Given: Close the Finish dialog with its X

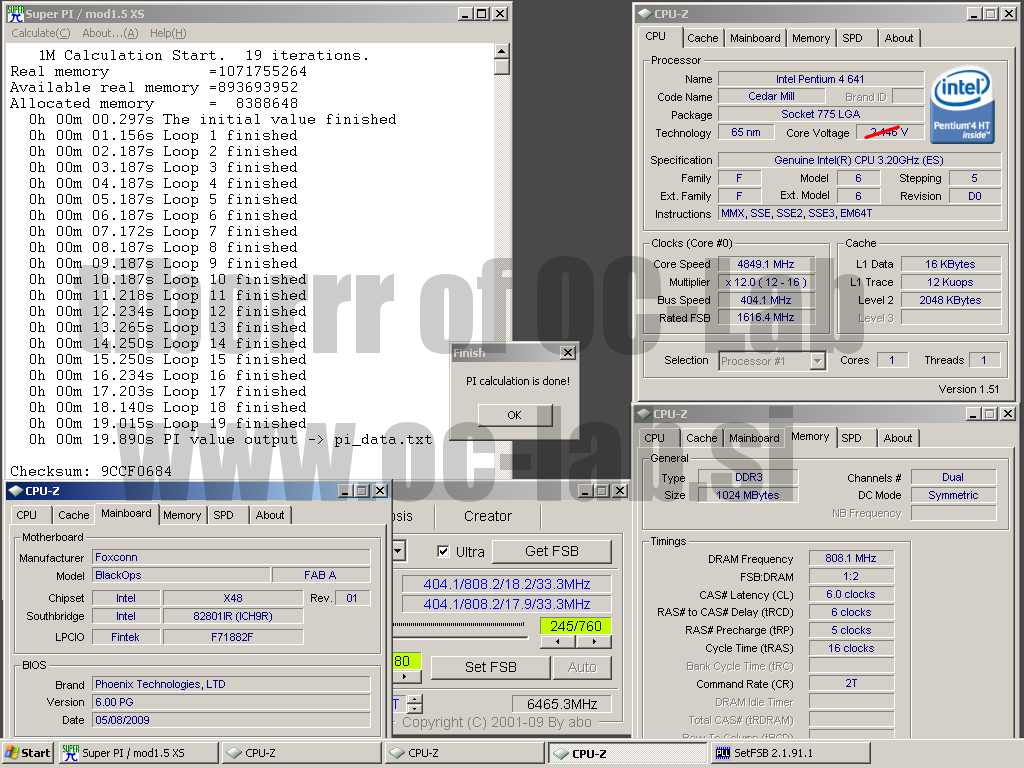Looking at the screenshot, I should pos(568,353).
